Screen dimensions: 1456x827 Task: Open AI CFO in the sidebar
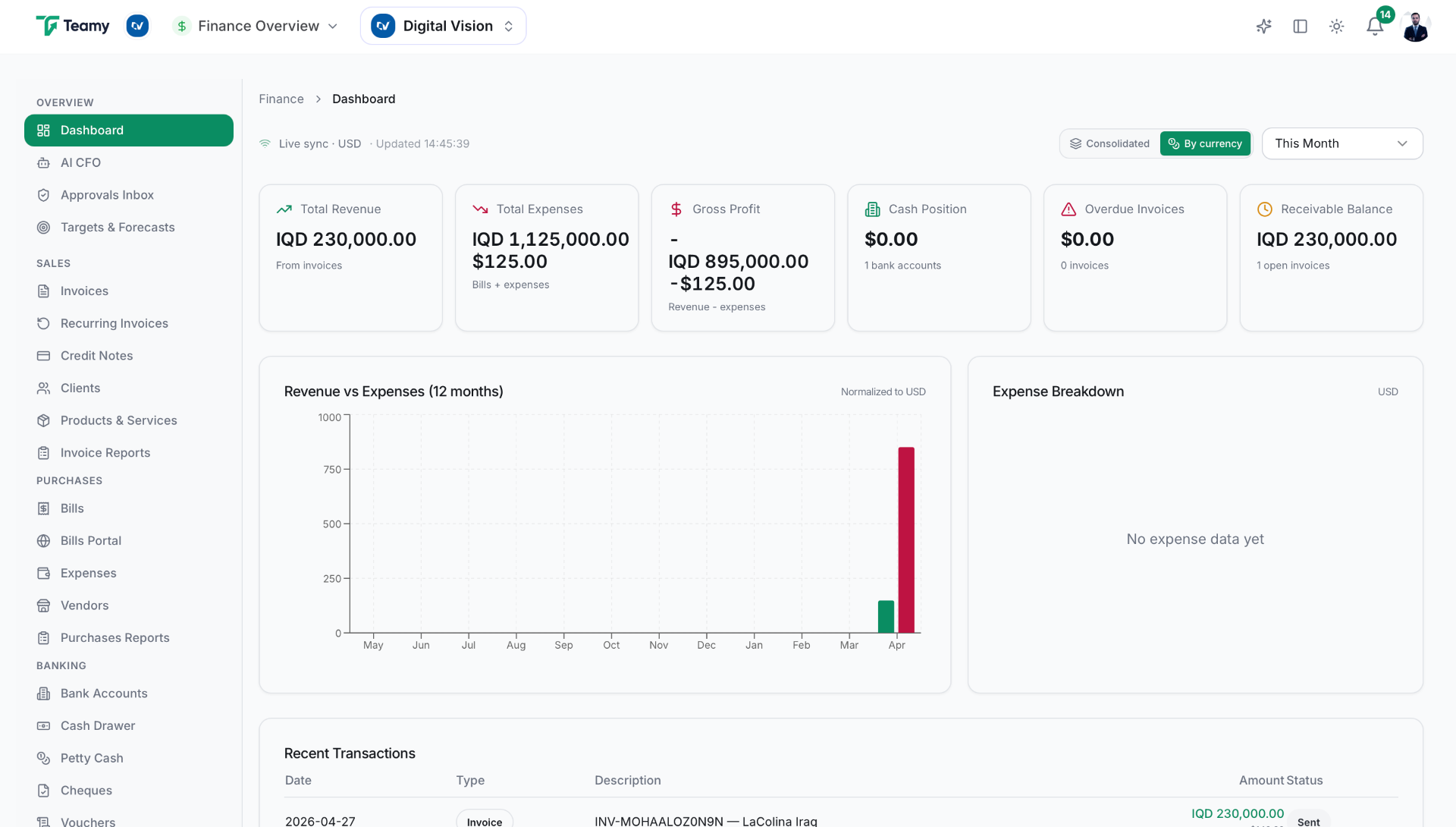pos(129,162)
